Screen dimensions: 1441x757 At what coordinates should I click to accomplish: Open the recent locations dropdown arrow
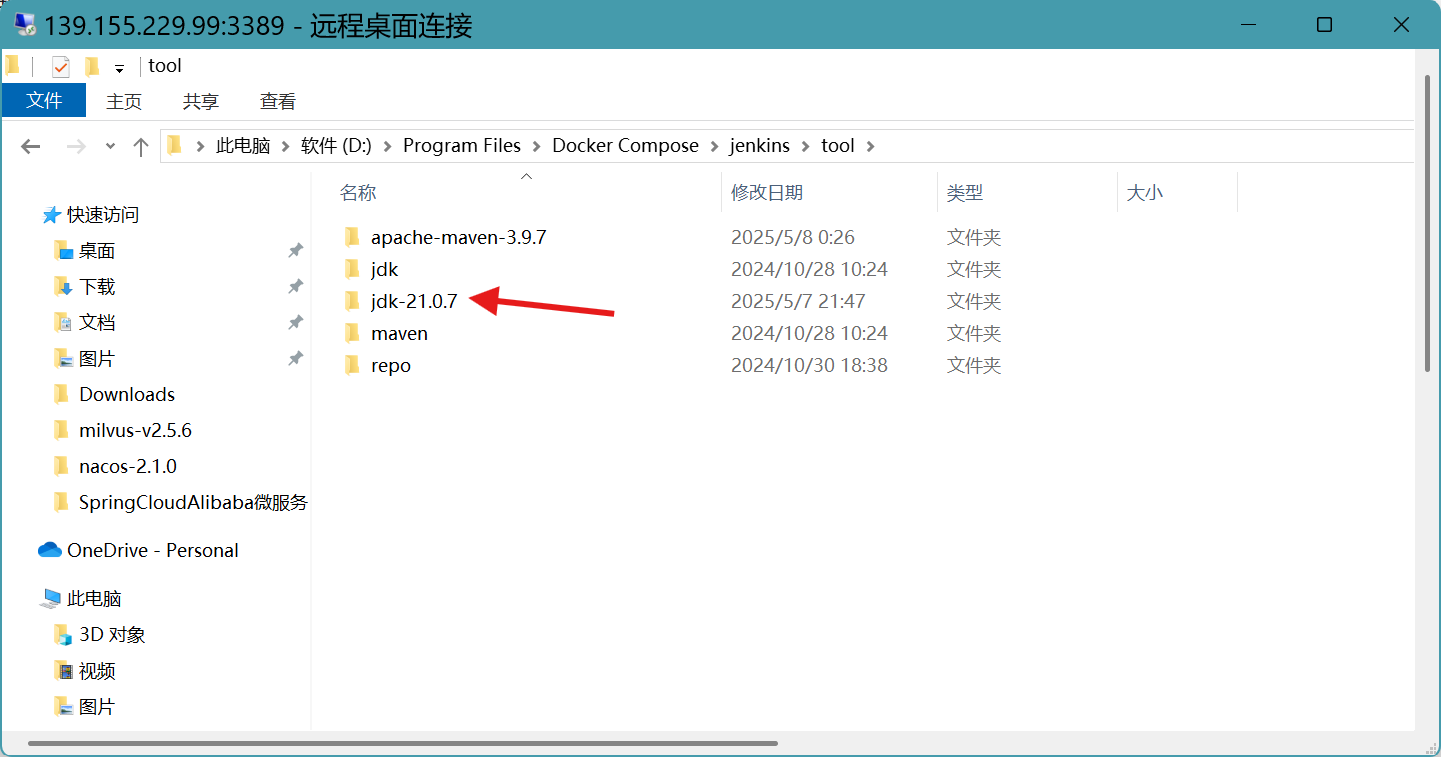pos(110,147)
